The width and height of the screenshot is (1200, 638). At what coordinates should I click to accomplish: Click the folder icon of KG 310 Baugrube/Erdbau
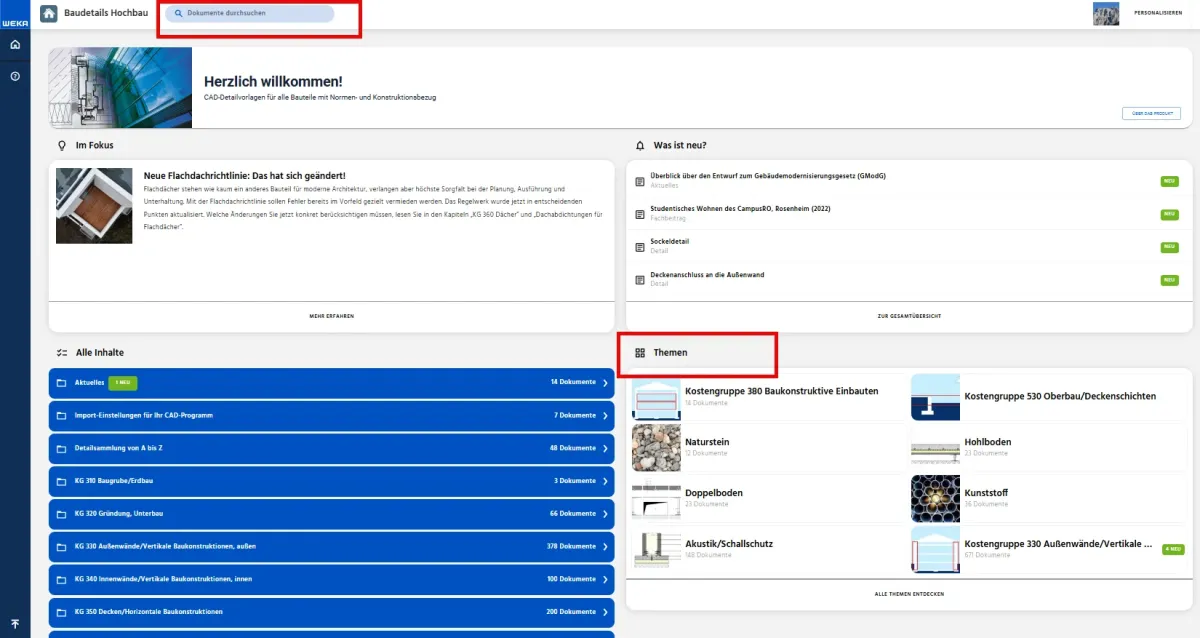[x=62, y=481]
